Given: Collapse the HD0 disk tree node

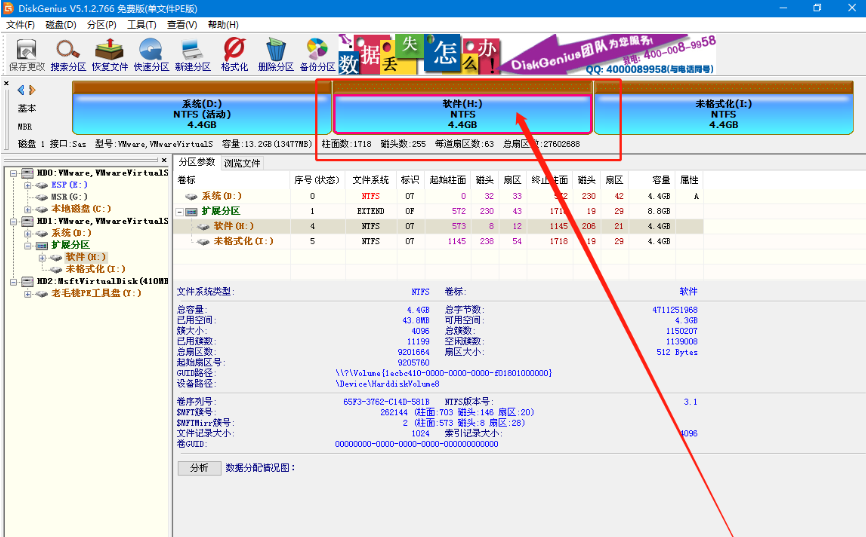Looking at the screenshot, I should 13,173.
